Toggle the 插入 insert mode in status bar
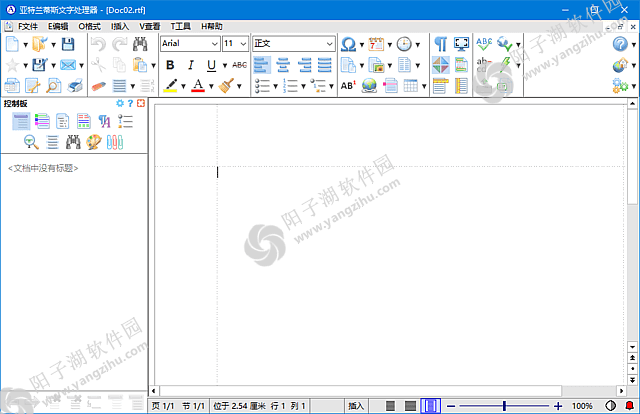Screen dimensions: 640x414 (x=356, y=405)
